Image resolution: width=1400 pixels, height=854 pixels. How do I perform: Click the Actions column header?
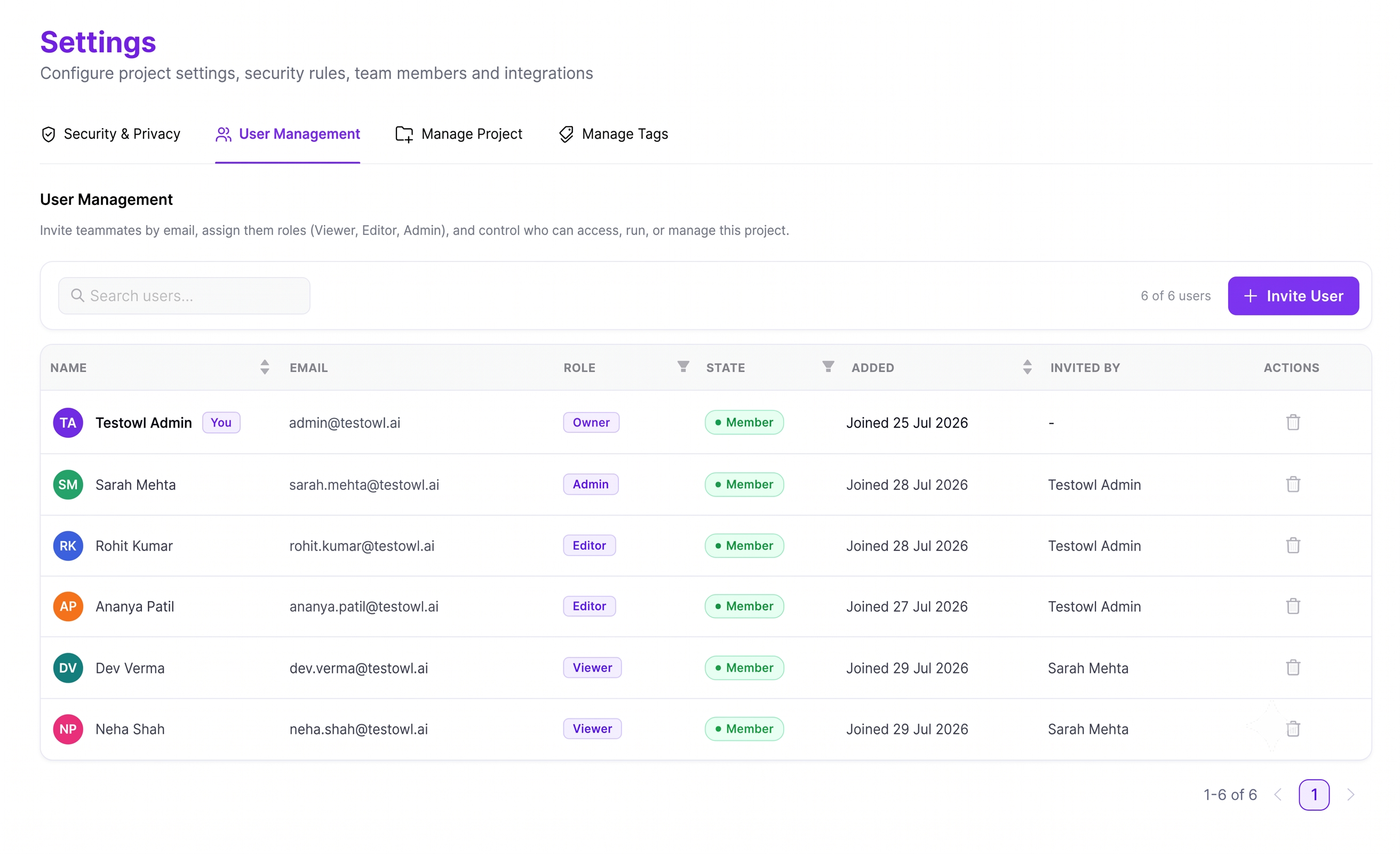[1291, 368]
